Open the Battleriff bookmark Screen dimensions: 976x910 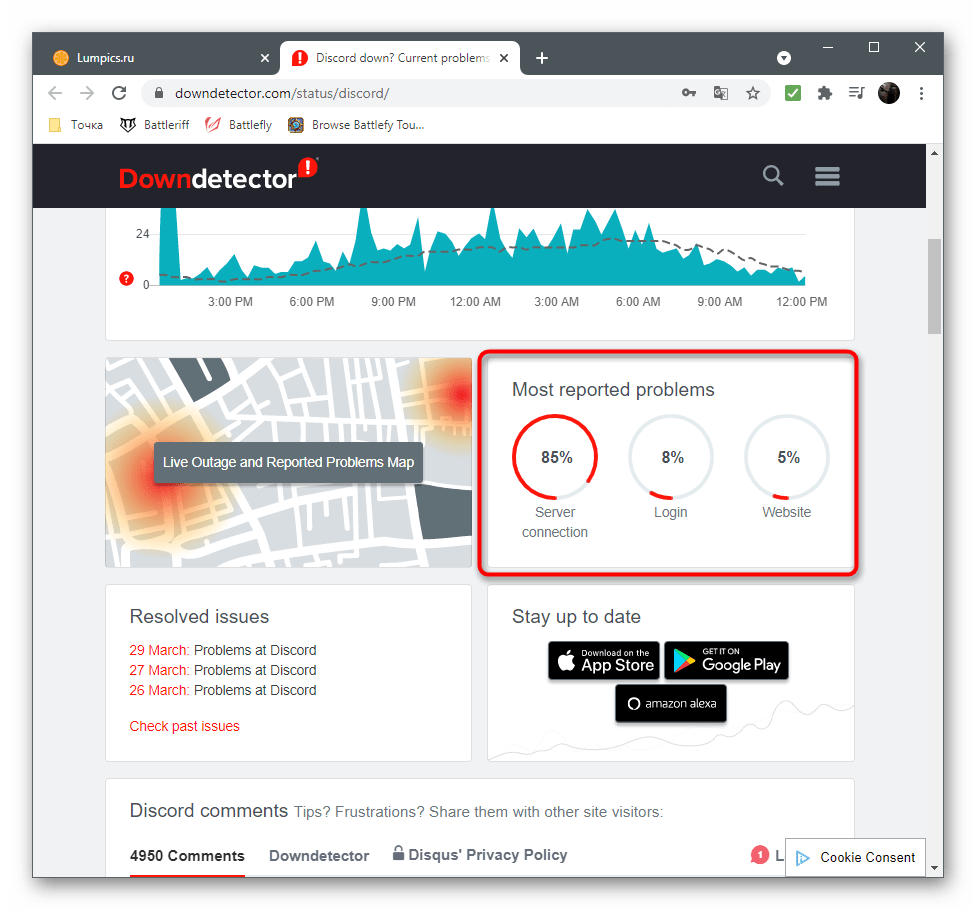click(x=154, y=125)
